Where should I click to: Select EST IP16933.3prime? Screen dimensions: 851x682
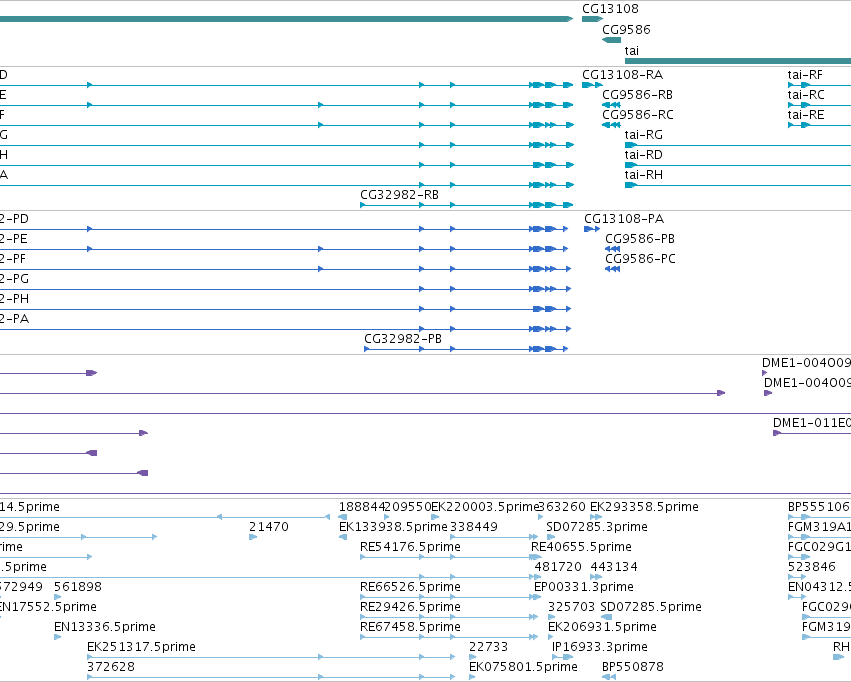[x=600, y=648]
